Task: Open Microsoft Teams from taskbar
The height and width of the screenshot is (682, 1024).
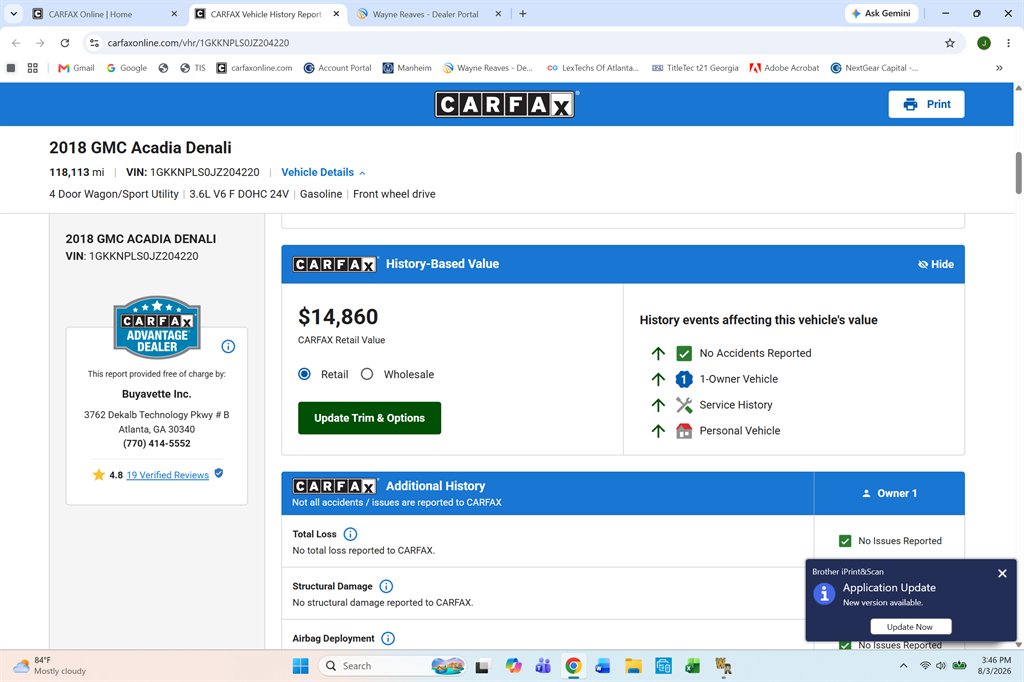Action: coord(543,666)
